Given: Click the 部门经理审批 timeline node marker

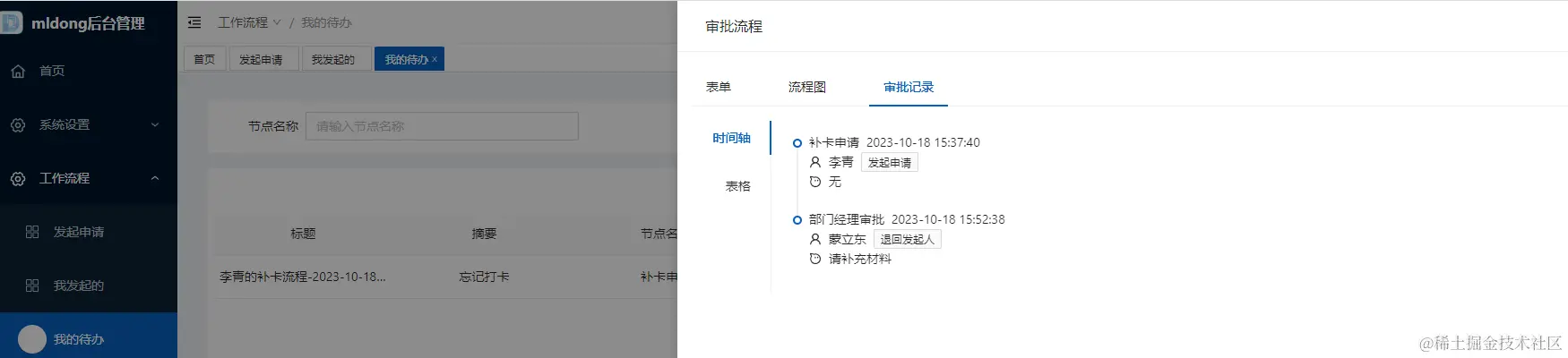Looking at the screenshot, I should pyautogui.click(x=797, y=219).
